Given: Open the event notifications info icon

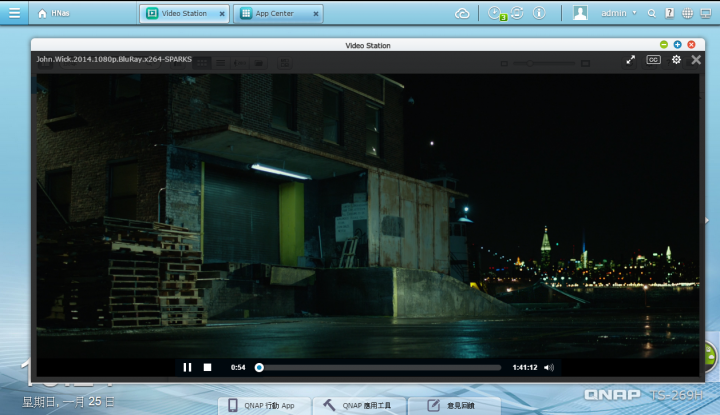Looking at the screenshot, I should coord(539,13).
